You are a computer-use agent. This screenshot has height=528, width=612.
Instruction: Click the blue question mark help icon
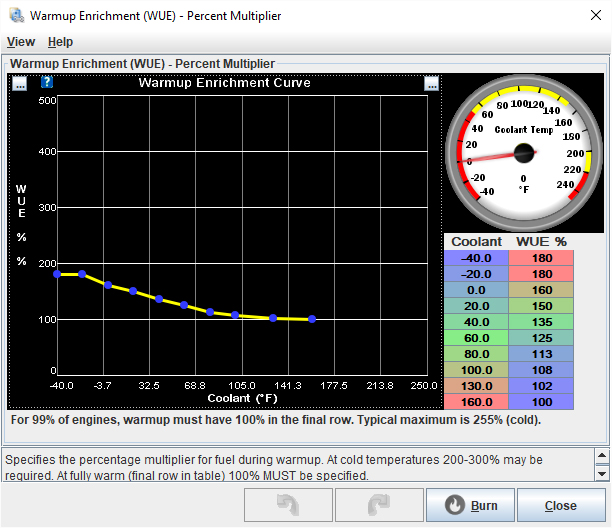click(x=47, y=83)
